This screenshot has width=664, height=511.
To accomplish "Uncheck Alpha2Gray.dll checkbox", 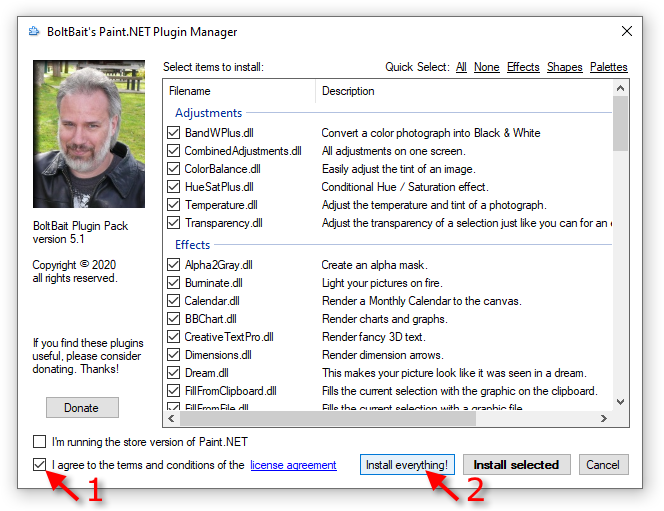I will (x=173, y=265).
